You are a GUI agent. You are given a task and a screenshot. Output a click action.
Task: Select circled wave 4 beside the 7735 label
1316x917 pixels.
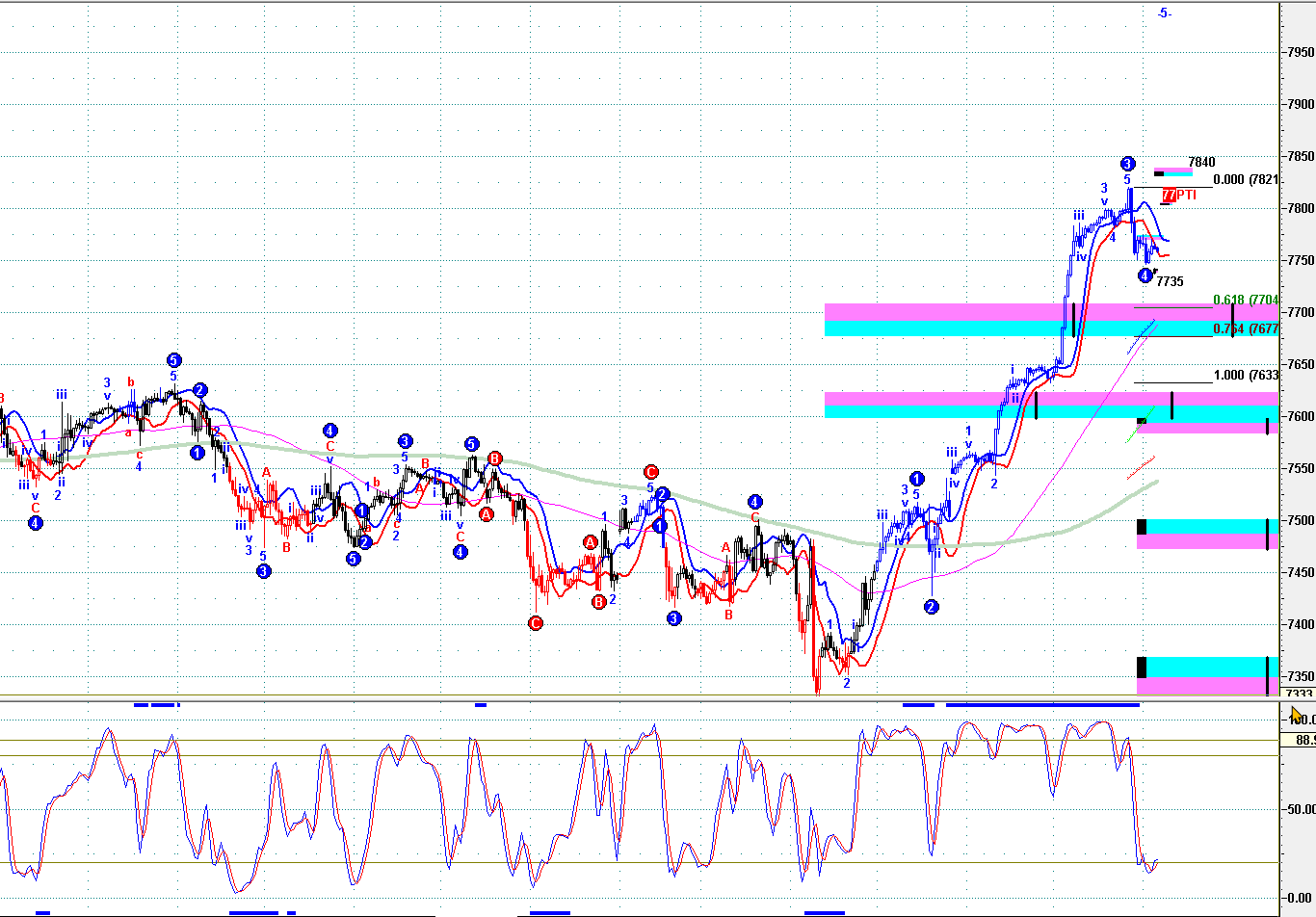[x=1145, y=275]
